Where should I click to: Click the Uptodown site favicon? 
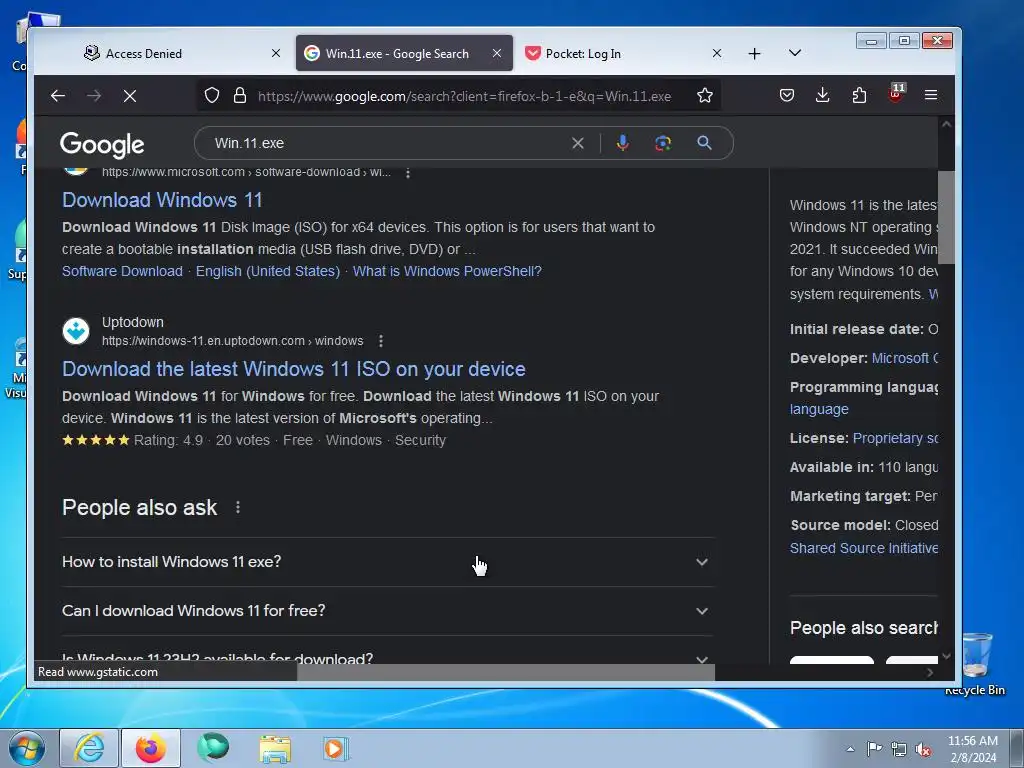click(x=76, y=331)
